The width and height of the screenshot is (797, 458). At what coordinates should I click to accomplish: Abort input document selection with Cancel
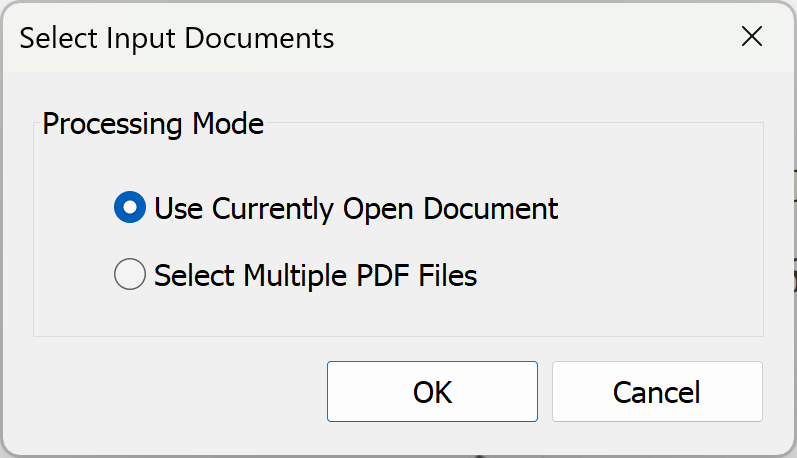pyautogui.click(x=657, y=391)
